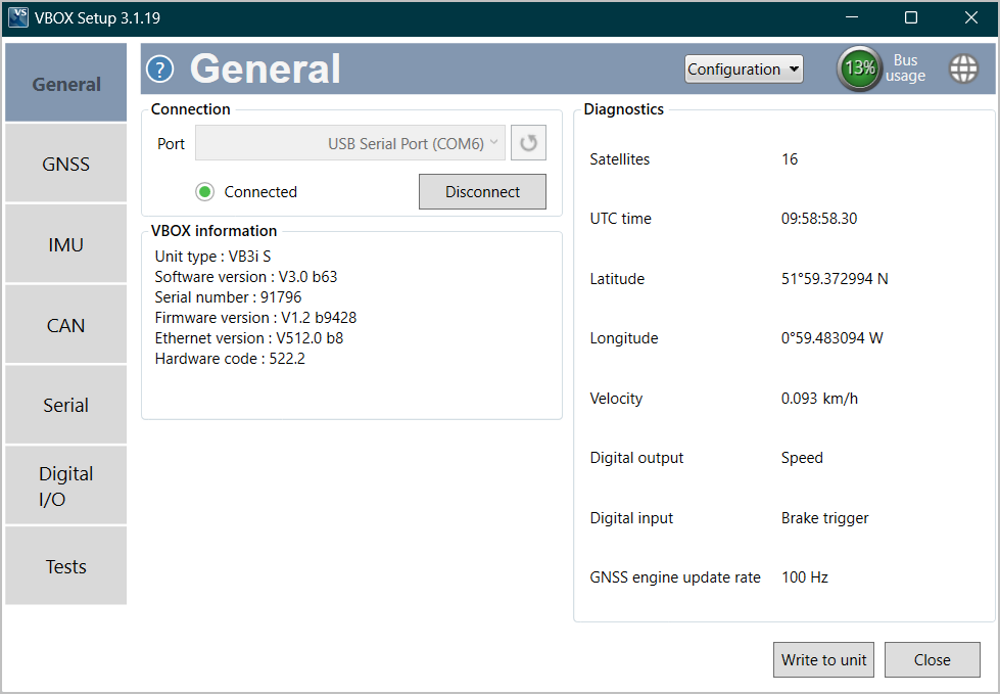Image resolution: width=1000 pixels, height=695 pixels.
Task: Click the Port label
Action: point(171,143)
